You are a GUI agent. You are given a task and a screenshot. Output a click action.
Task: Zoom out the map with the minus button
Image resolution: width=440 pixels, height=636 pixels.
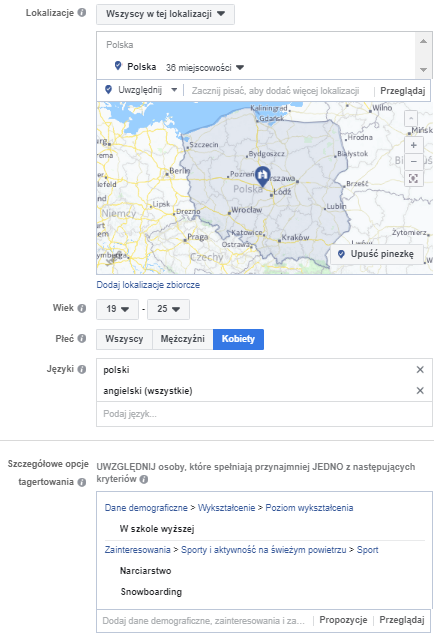(x=414, y=161)
